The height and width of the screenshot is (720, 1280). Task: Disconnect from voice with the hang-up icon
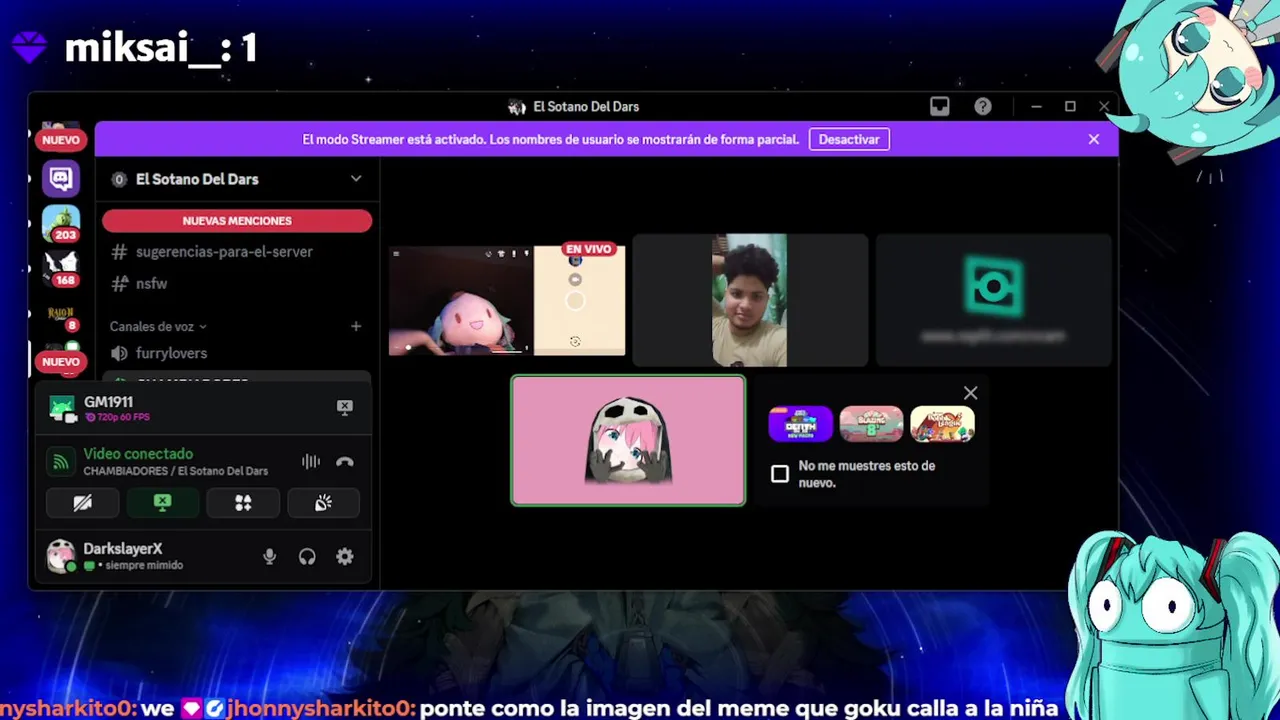[345, 462]
